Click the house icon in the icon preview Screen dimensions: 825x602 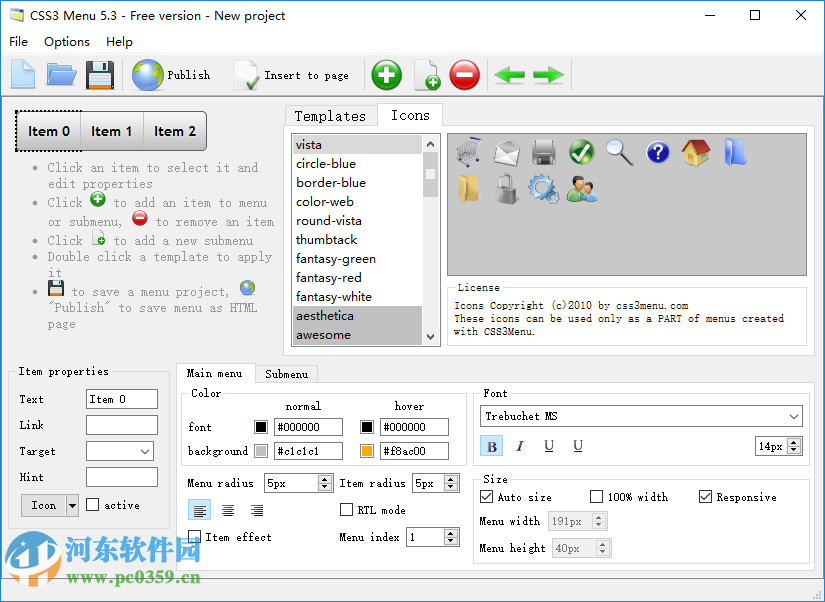pyautogui.click(x=695, y=152)
